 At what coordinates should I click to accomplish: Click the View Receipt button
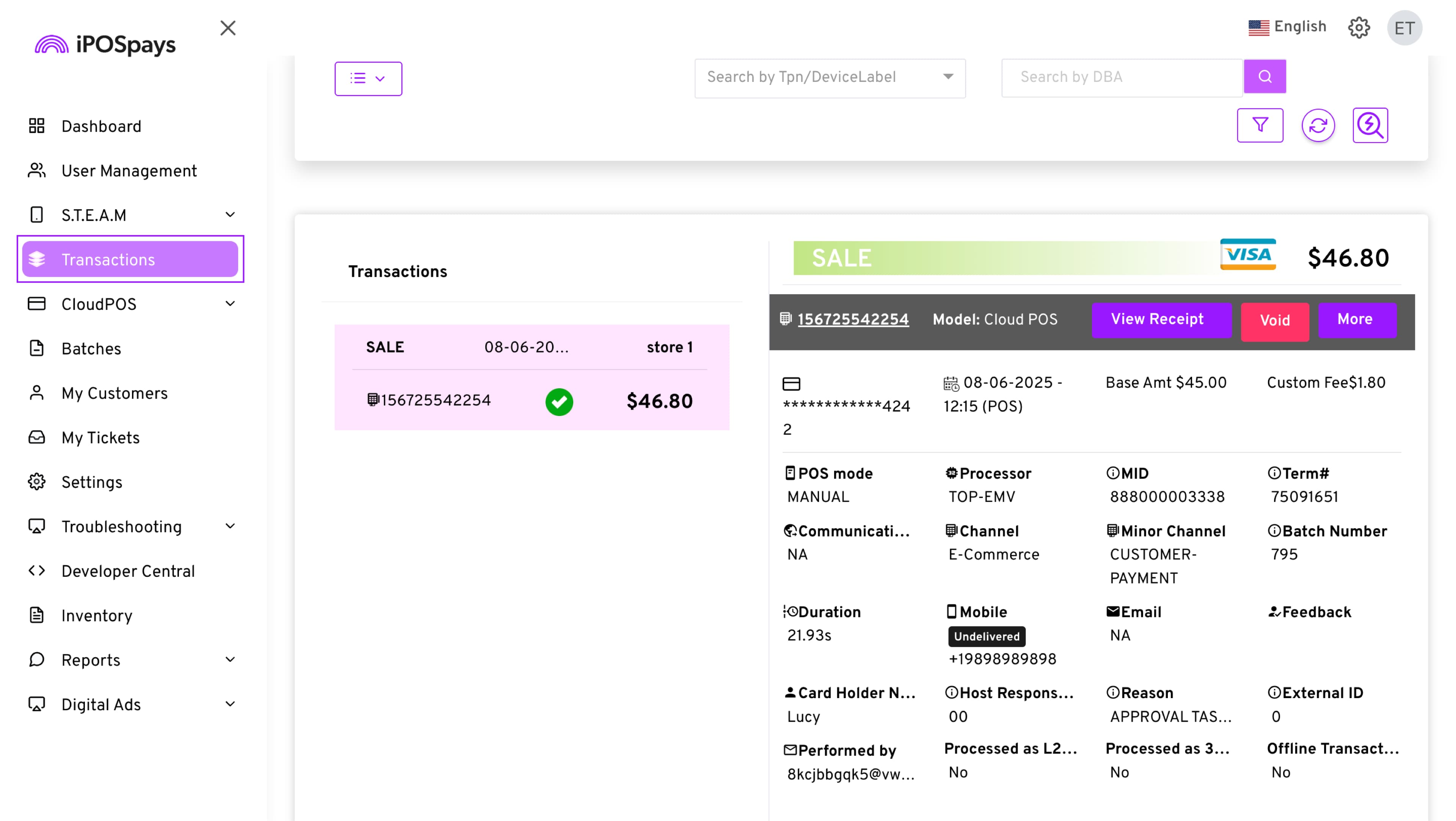1157,319
